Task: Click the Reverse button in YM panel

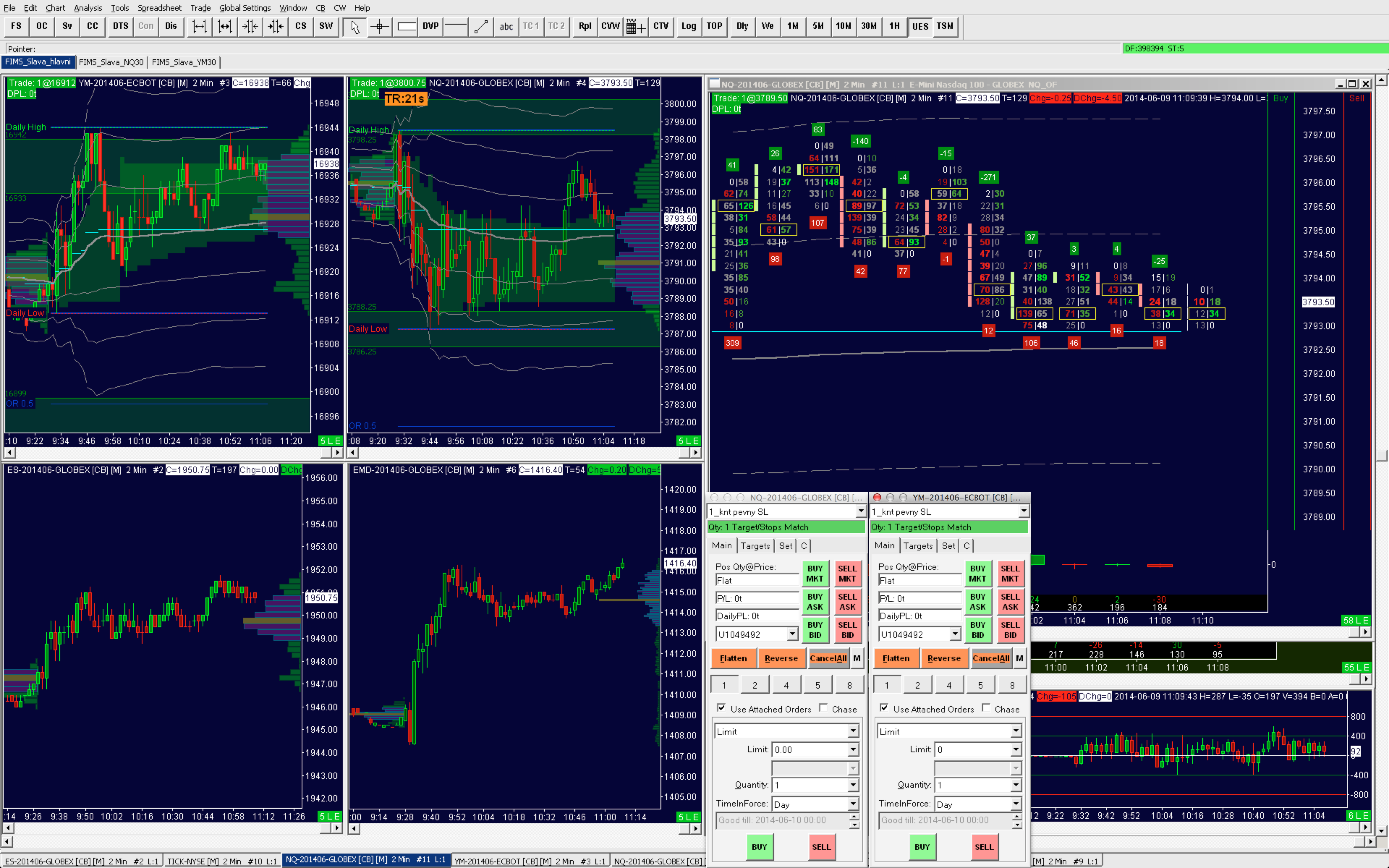Action: [944, 659]
